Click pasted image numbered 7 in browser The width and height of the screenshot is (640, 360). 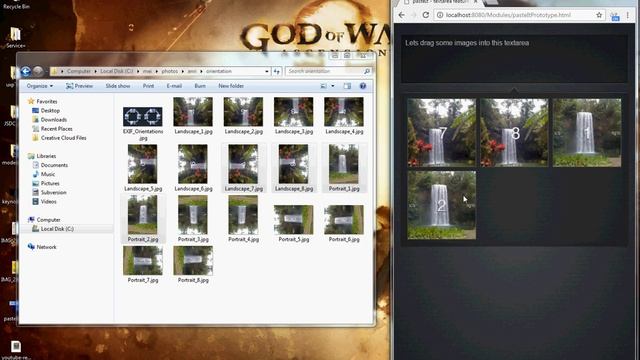441,133
